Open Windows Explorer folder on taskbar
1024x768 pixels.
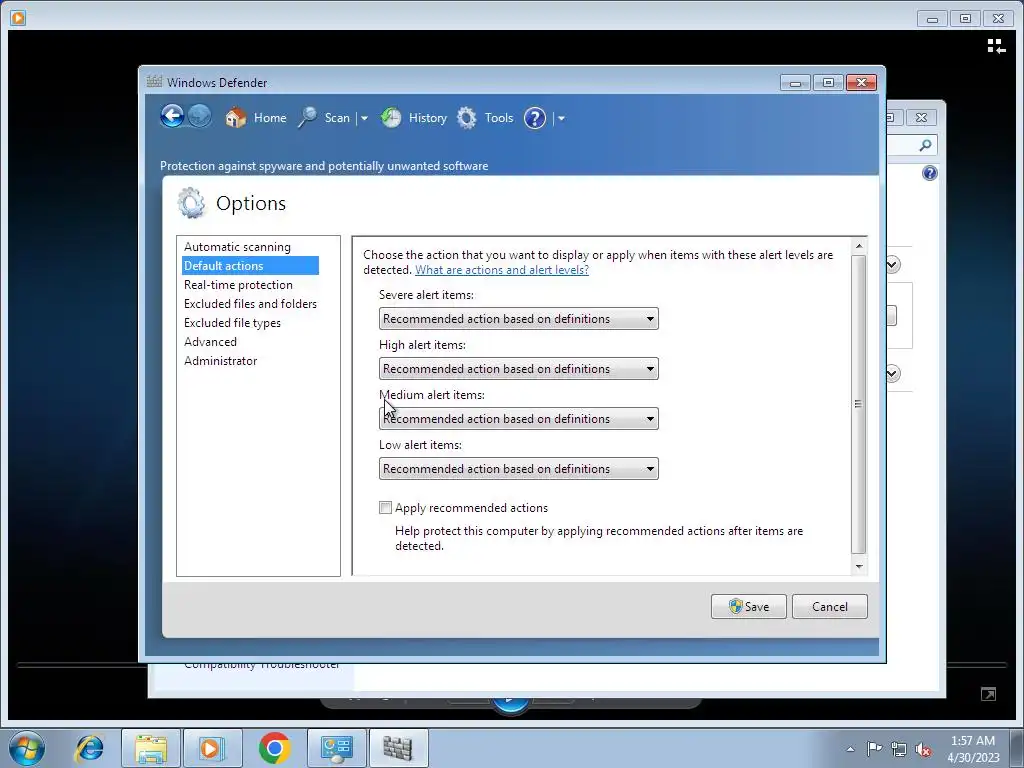(150, 748)
